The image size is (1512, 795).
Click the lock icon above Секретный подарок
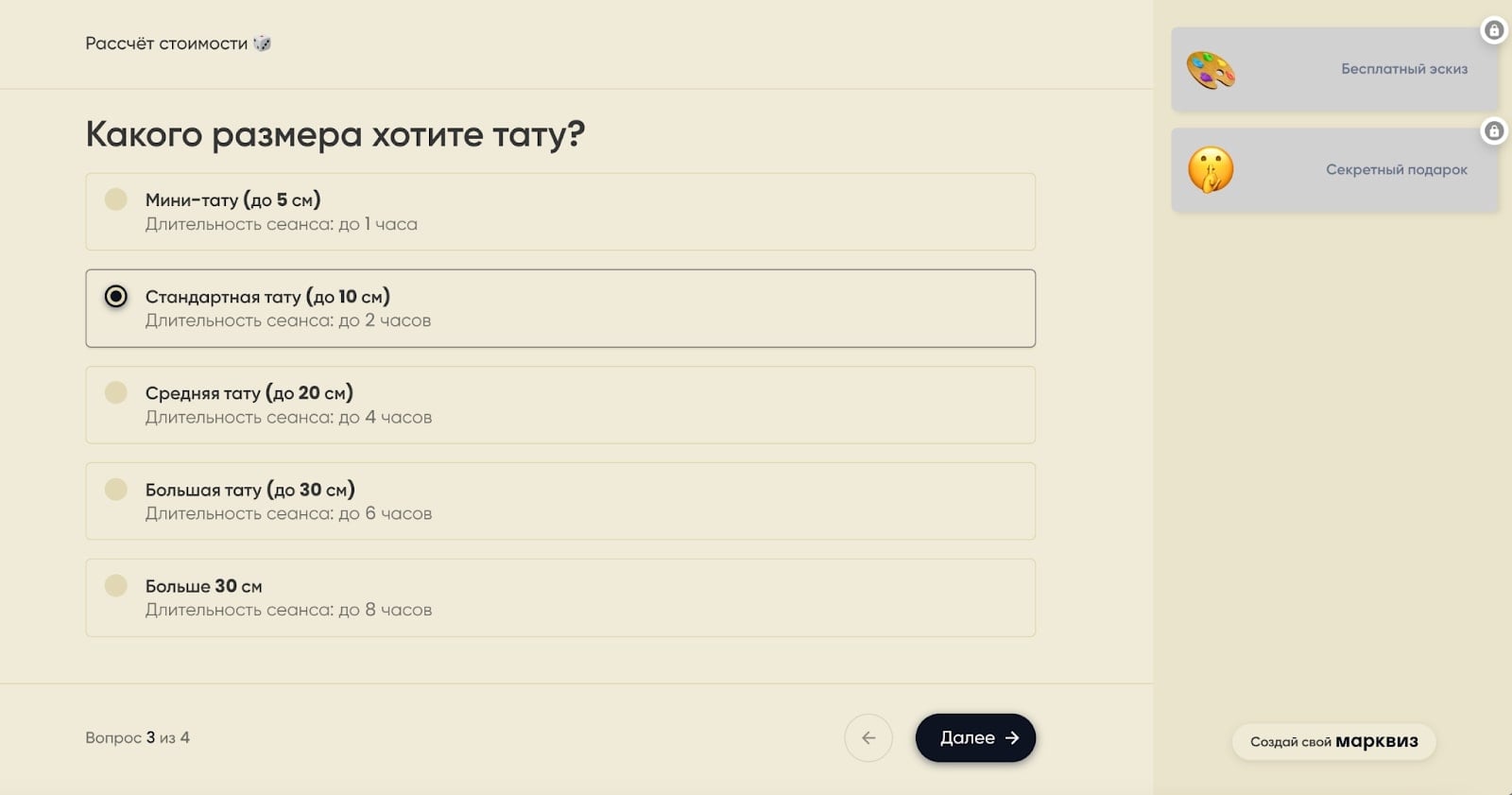(x=1494, y=131)
